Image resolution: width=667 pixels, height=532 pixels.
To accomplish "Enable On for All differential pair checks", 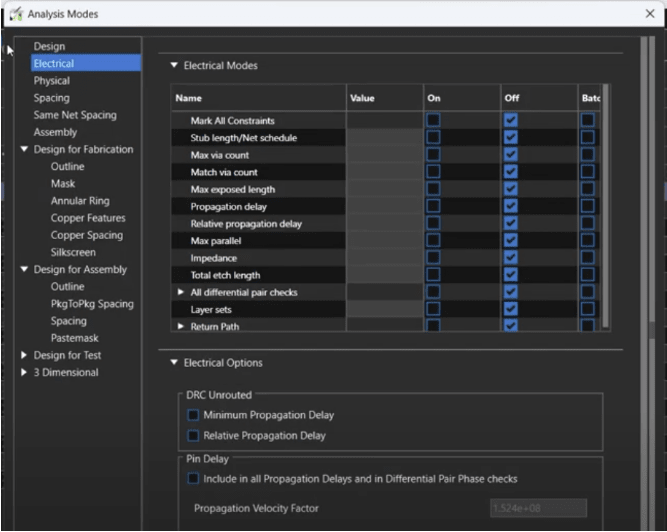I will pos(433,292).
